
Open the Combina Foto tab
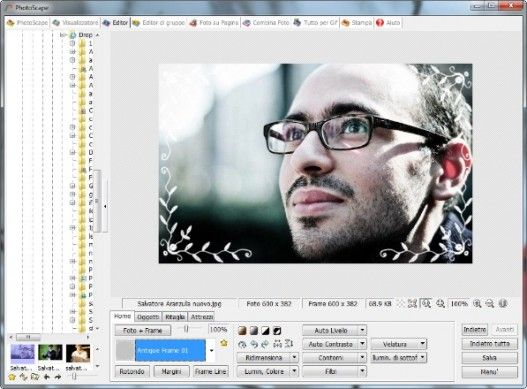click(x=266, y=23)
